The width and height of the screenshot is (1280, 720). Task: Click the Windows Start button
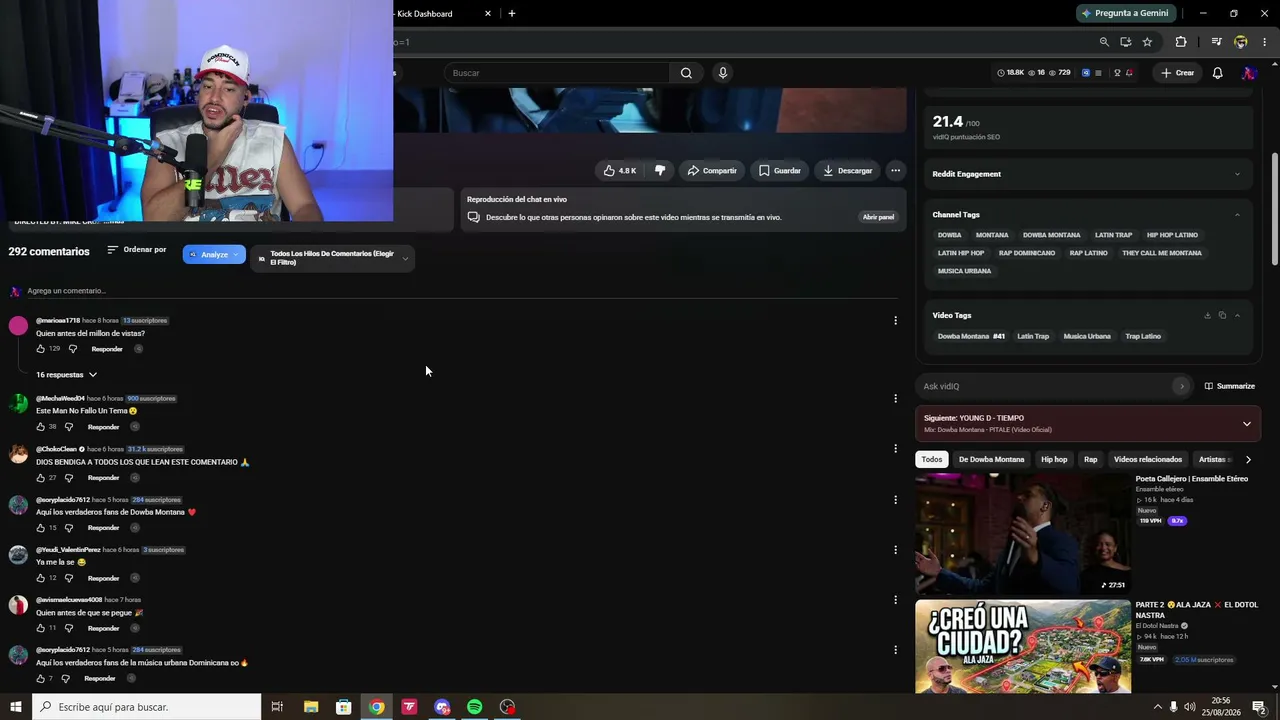(16, 707)
